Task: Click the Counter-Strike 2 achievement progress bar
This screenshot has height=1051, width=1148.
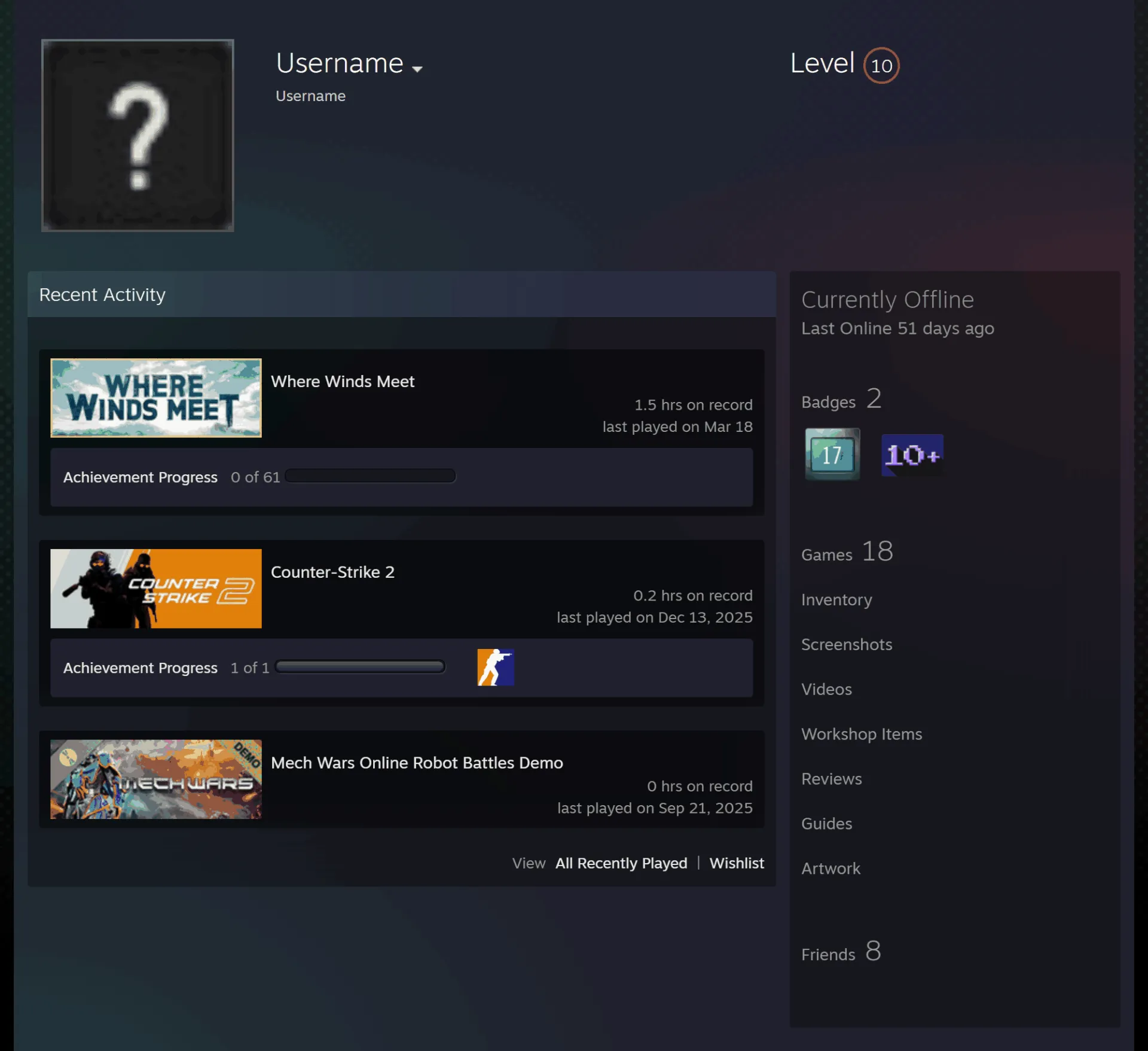Action: 361,666
